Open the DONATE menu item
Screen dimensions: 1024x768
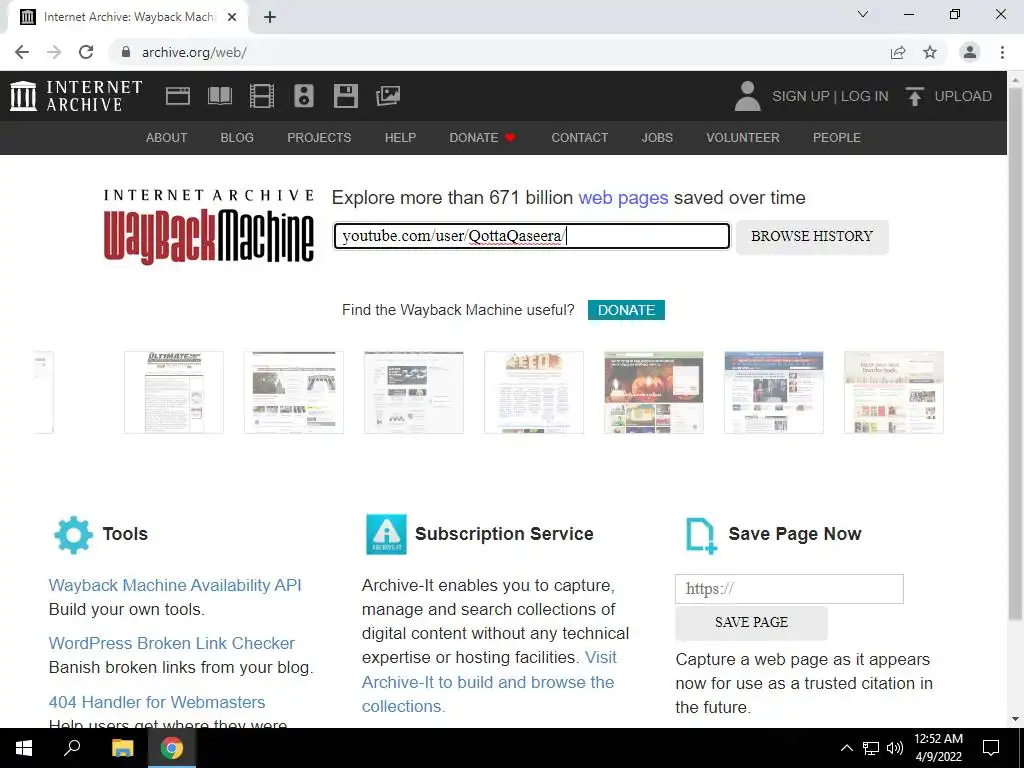pyautogui.click(x=482, y=138)
